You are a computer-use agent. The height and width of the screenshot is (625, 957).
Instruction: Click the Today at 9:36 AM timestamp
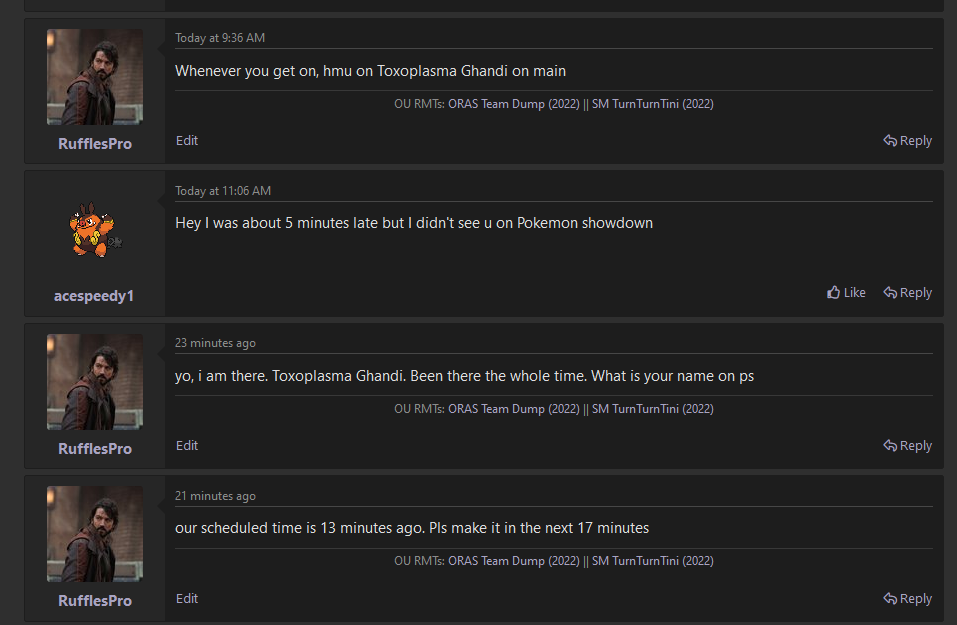point(220,38)
